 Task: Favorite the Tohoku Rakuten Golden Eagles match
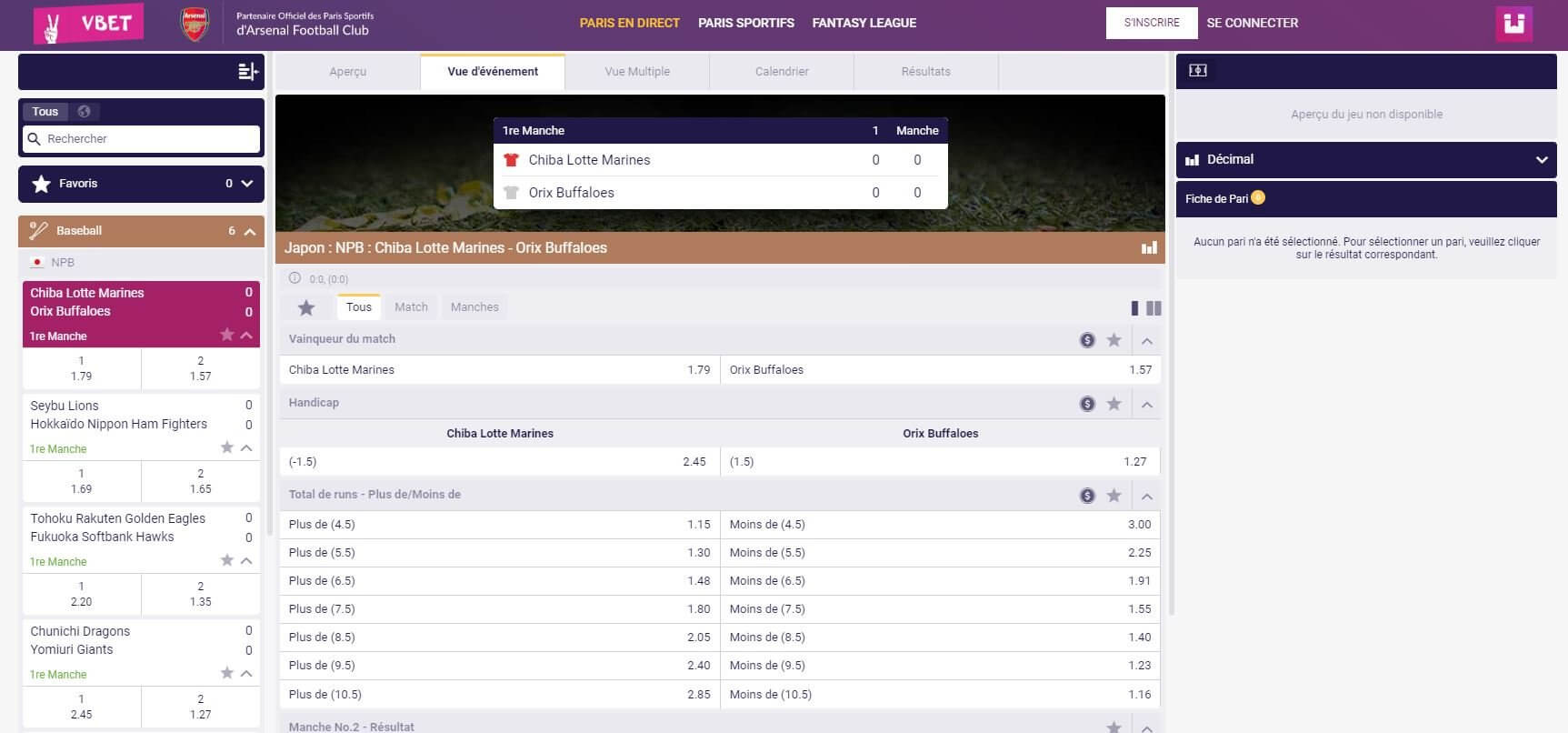[x=227, y=560]
